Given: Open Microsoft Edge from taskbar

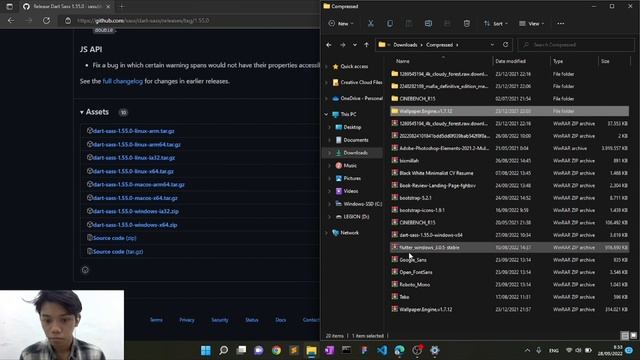Looking at the screenshot, I should (x=400, y=350).
